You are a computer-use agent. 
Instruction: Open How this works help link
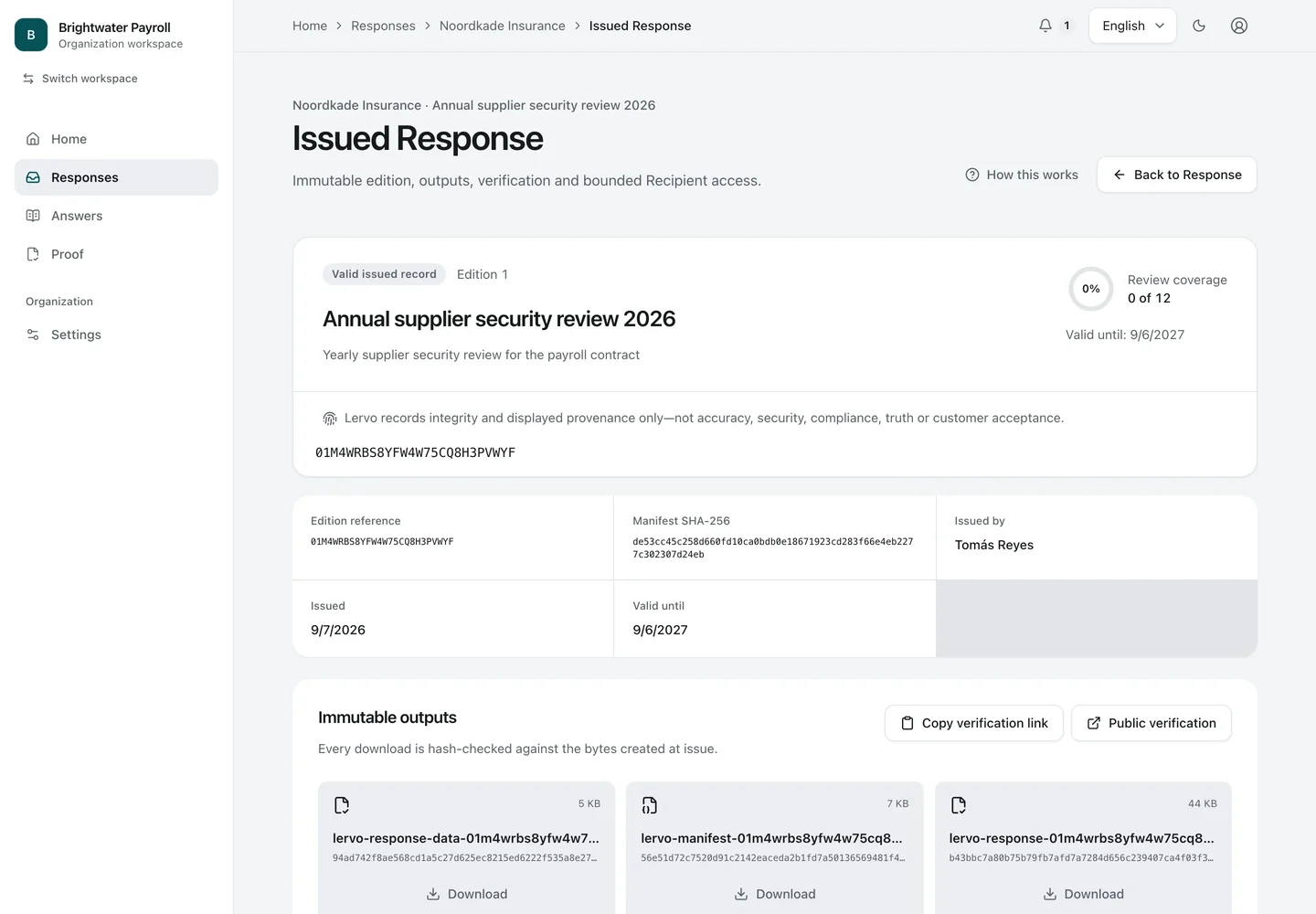1022,175
